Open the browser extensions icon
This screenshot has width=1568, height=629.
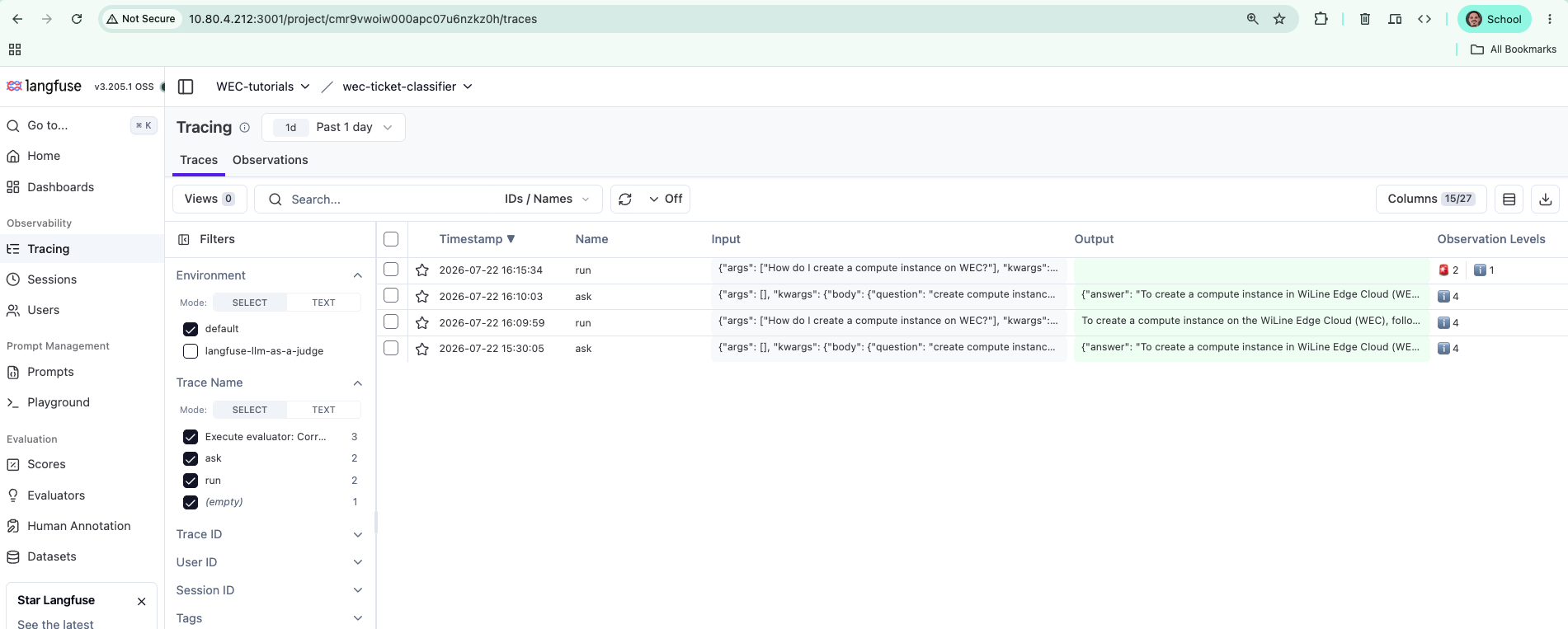1321,19
